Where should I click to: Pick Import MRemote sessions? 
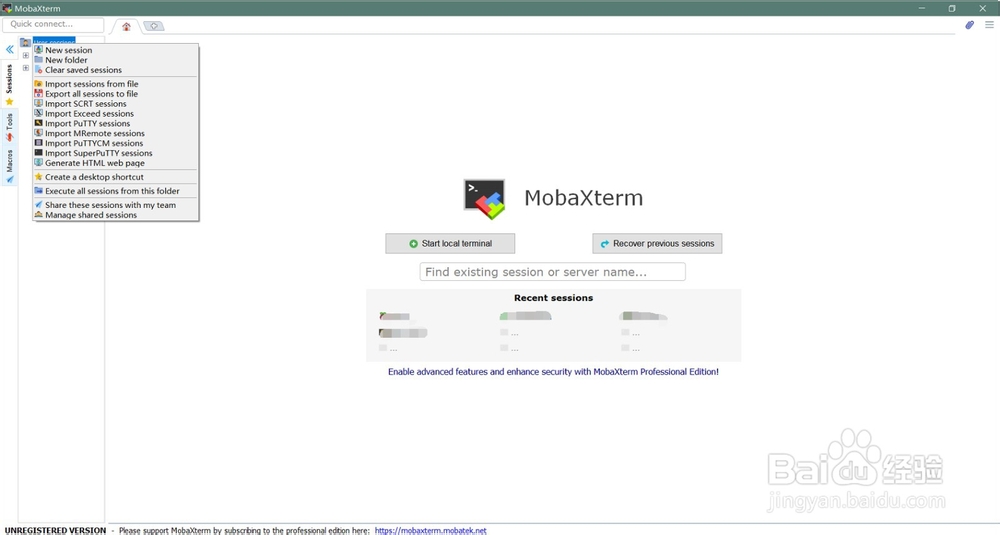(x=115, y=133)
